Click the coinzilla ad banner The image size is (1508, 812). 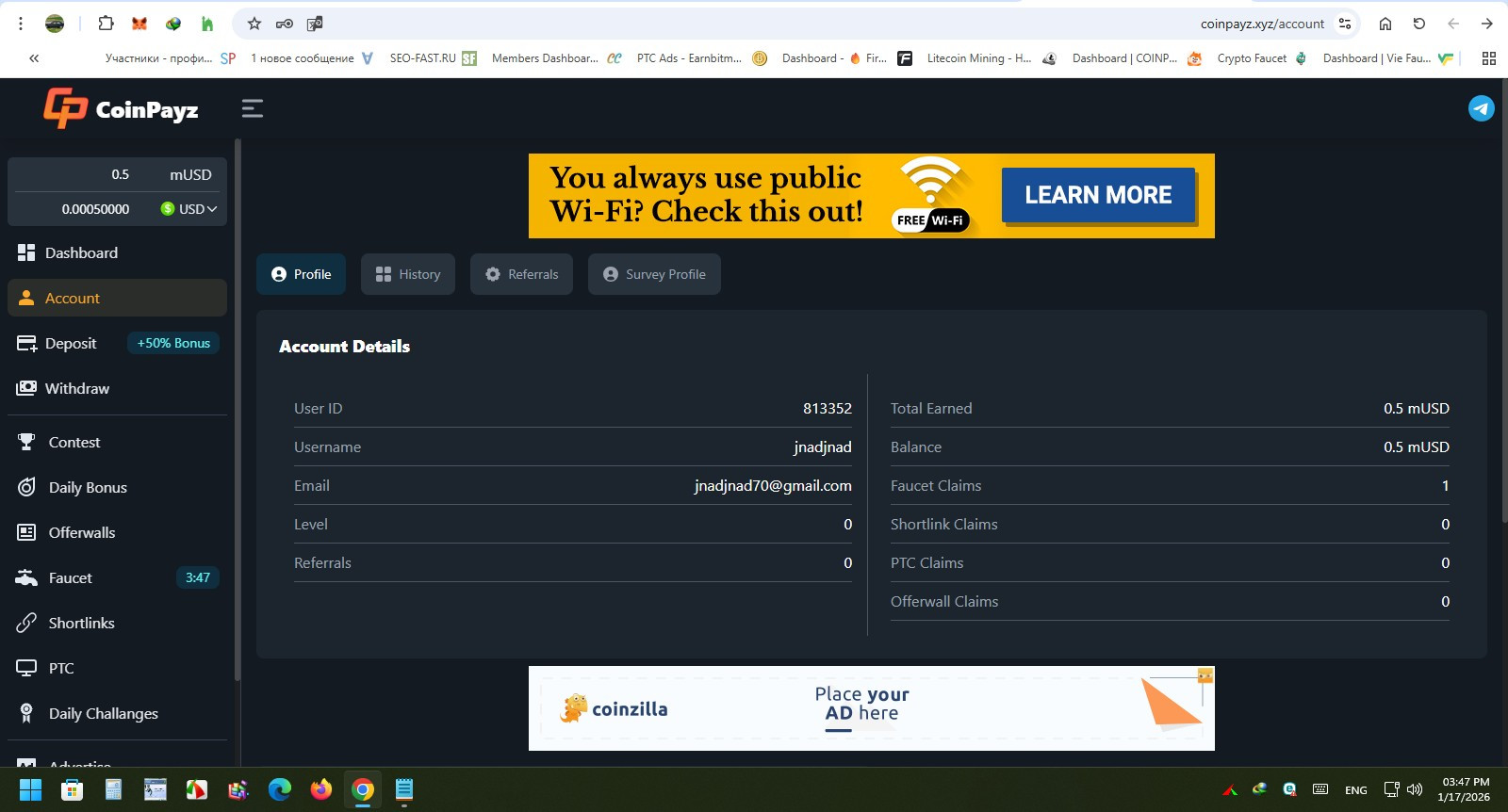point(872,708)
